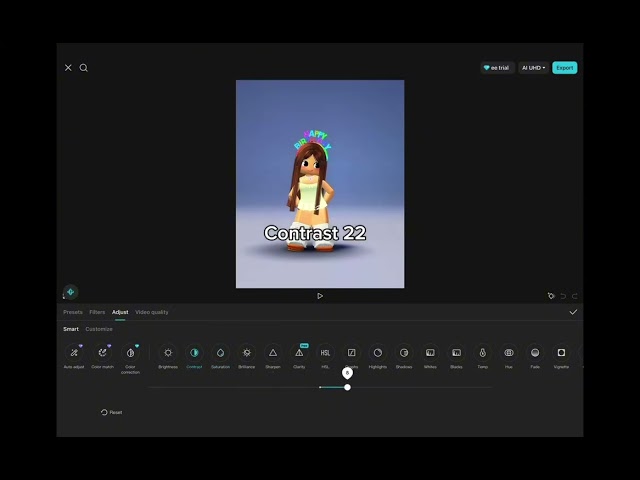This screenshot has width=640, height=480.
Task: Select the Saturation adjustment
Action: point(220,356)
